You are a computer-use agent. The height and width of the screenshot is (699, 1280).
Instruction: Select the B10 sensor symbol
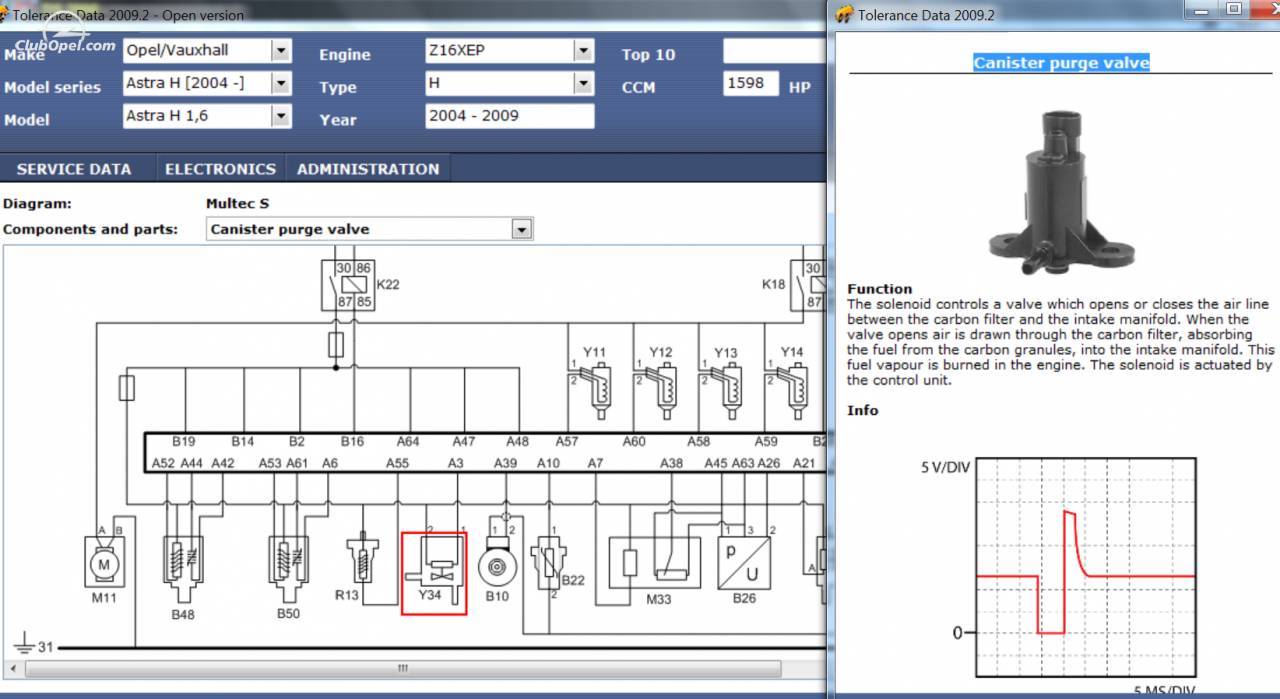click(497, 567)
